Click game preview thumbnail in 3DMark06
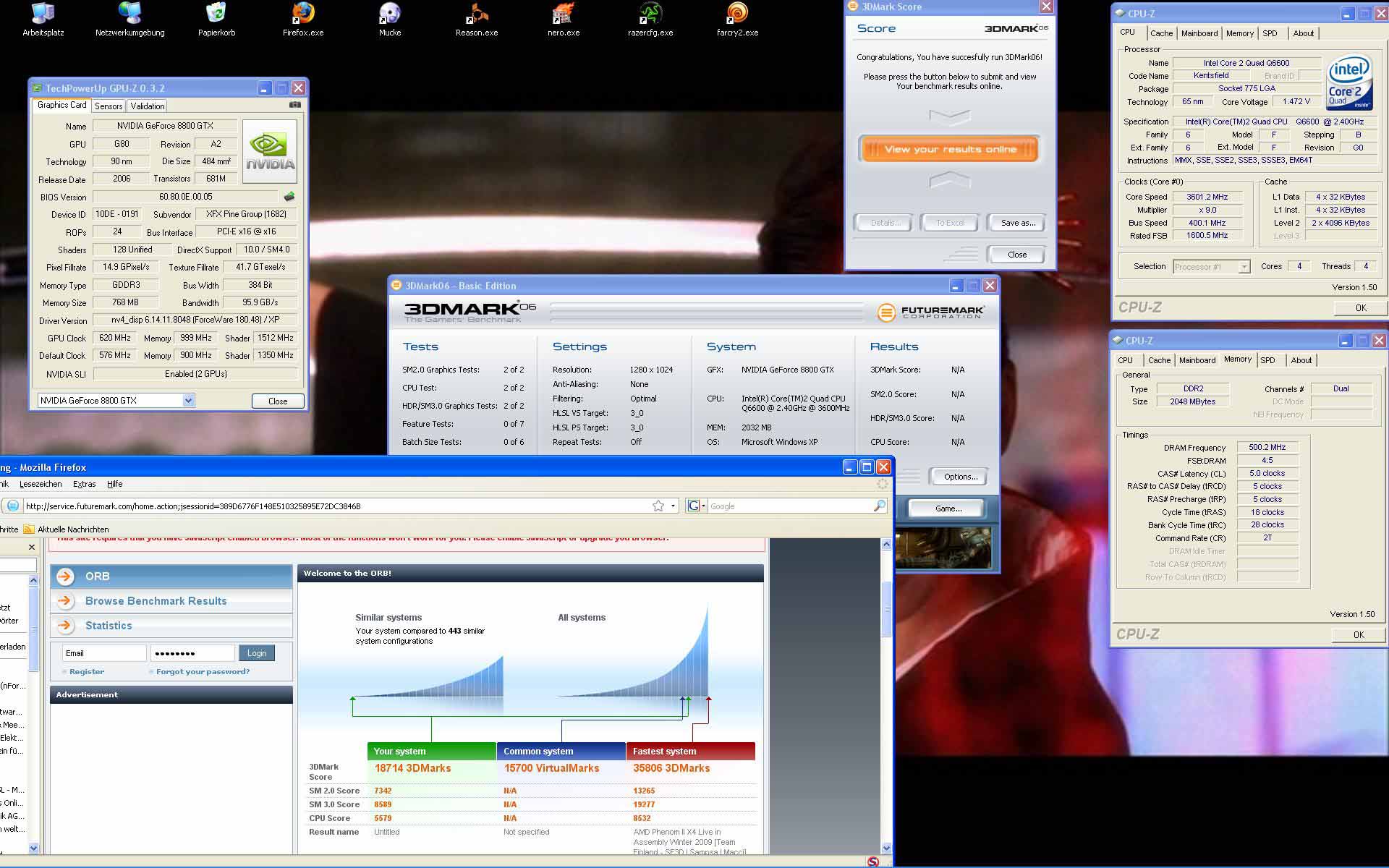Viewport: 1389px width, 868px height. [943, 548]
